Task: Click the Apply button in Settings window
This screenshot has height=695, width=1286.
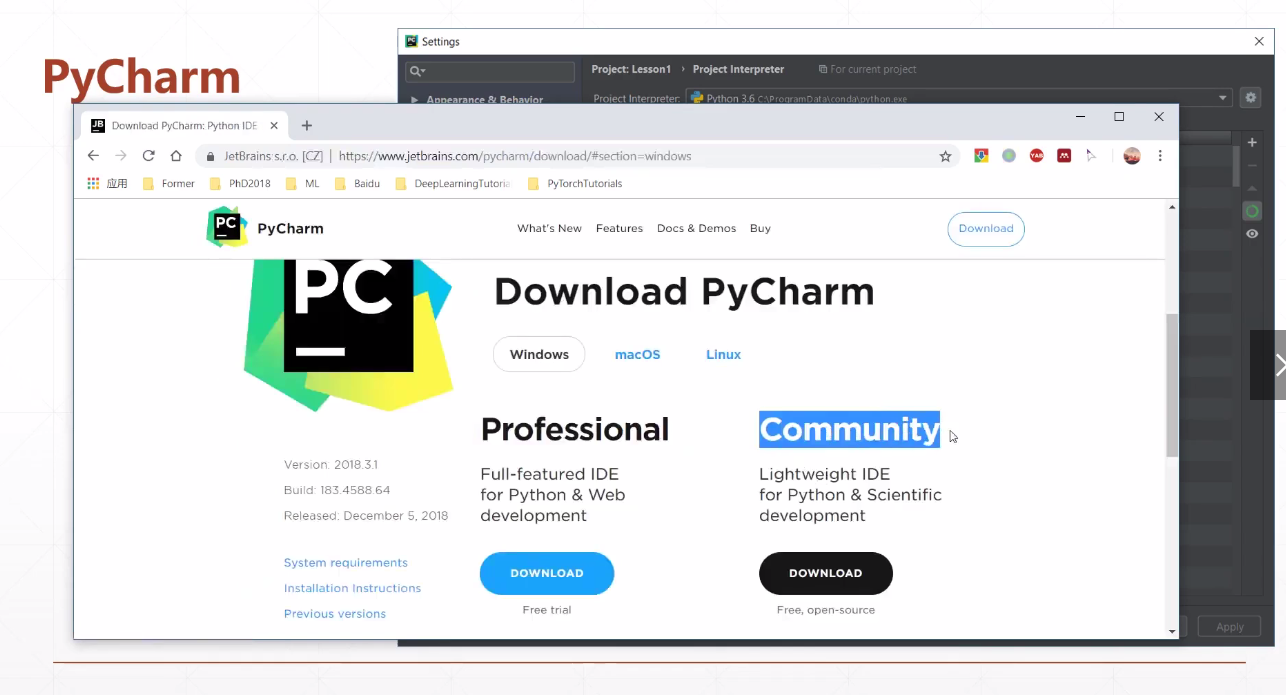Action: coord(1229,627)
